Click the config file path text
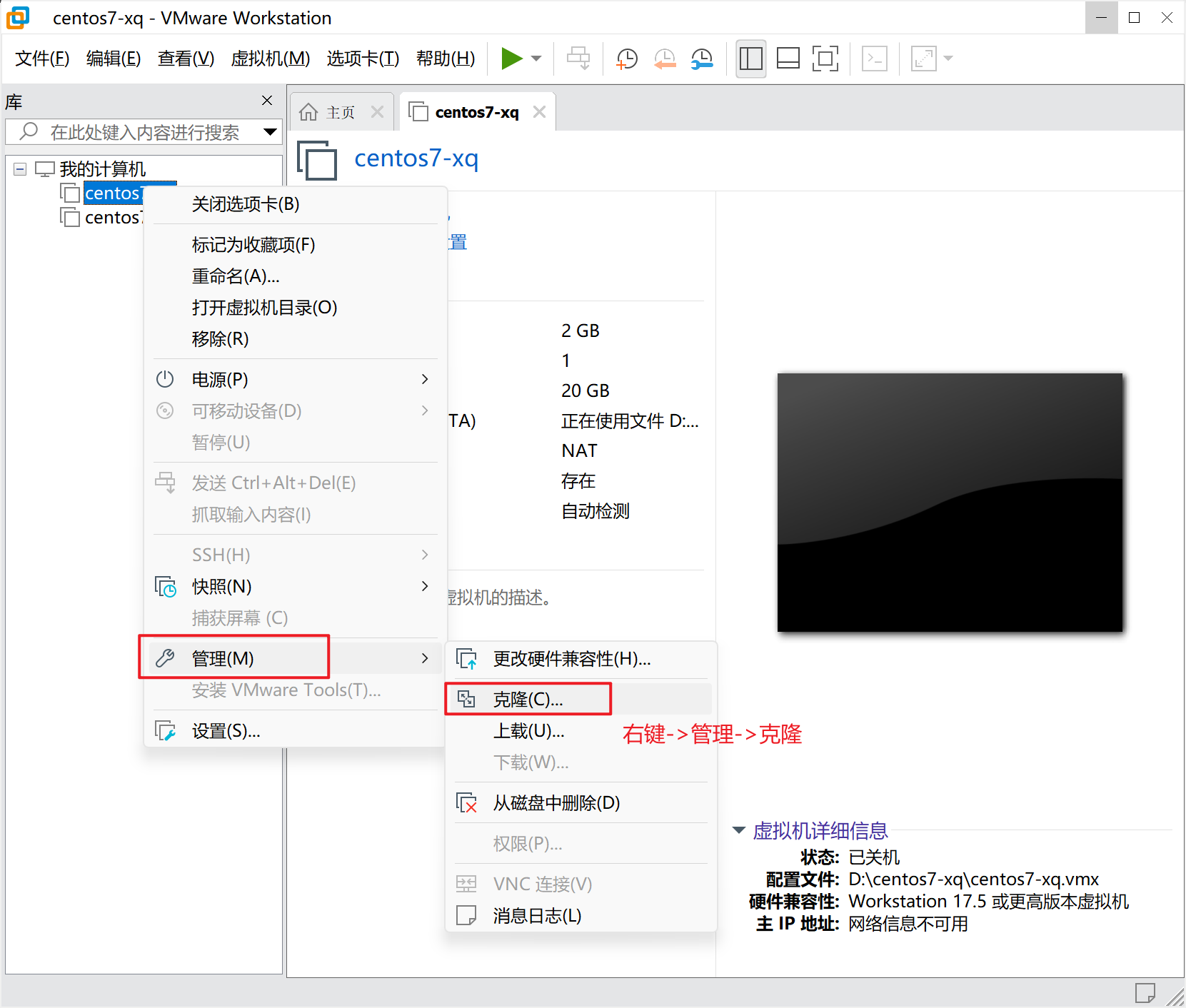This screenshot has width=1186, height=1008. tap(973, 880)
